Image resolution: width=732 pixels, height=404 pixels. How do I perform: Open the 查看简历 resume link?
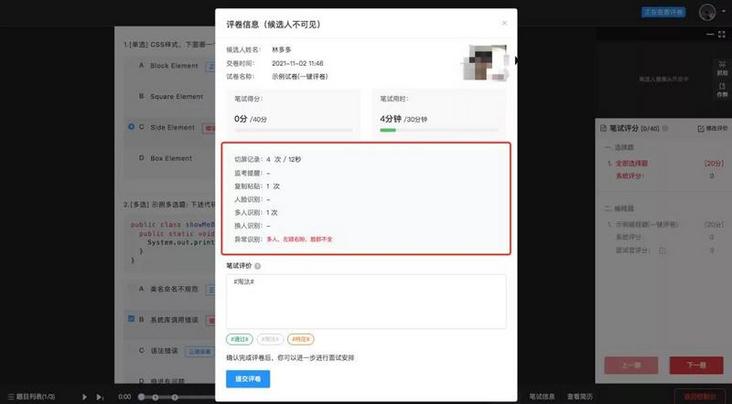click(x=580, y=397)
